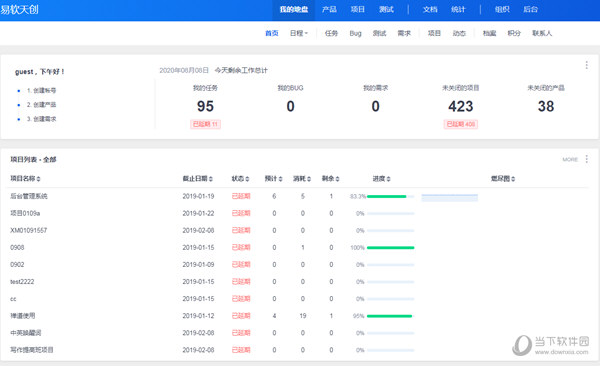Open the 写作提高班项目 project
600x366 pixels.
point(32,350)
